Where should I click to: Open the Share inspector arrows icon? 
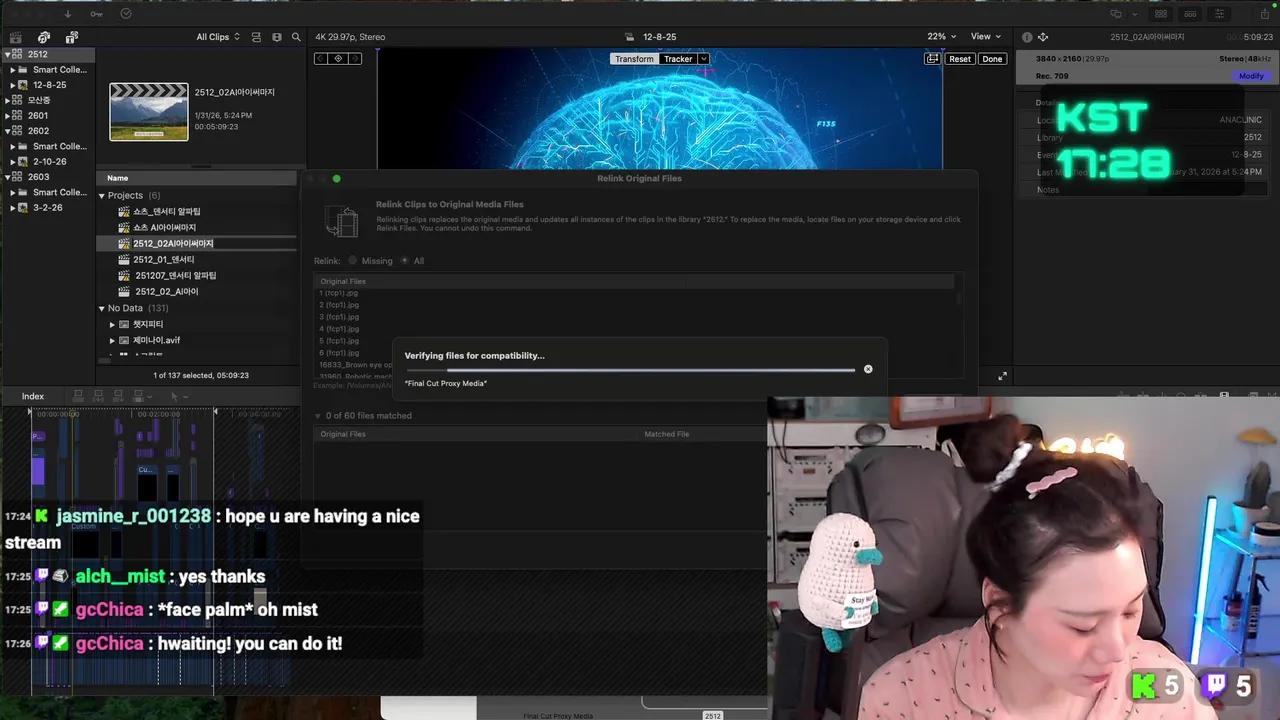pos(1043,37)
